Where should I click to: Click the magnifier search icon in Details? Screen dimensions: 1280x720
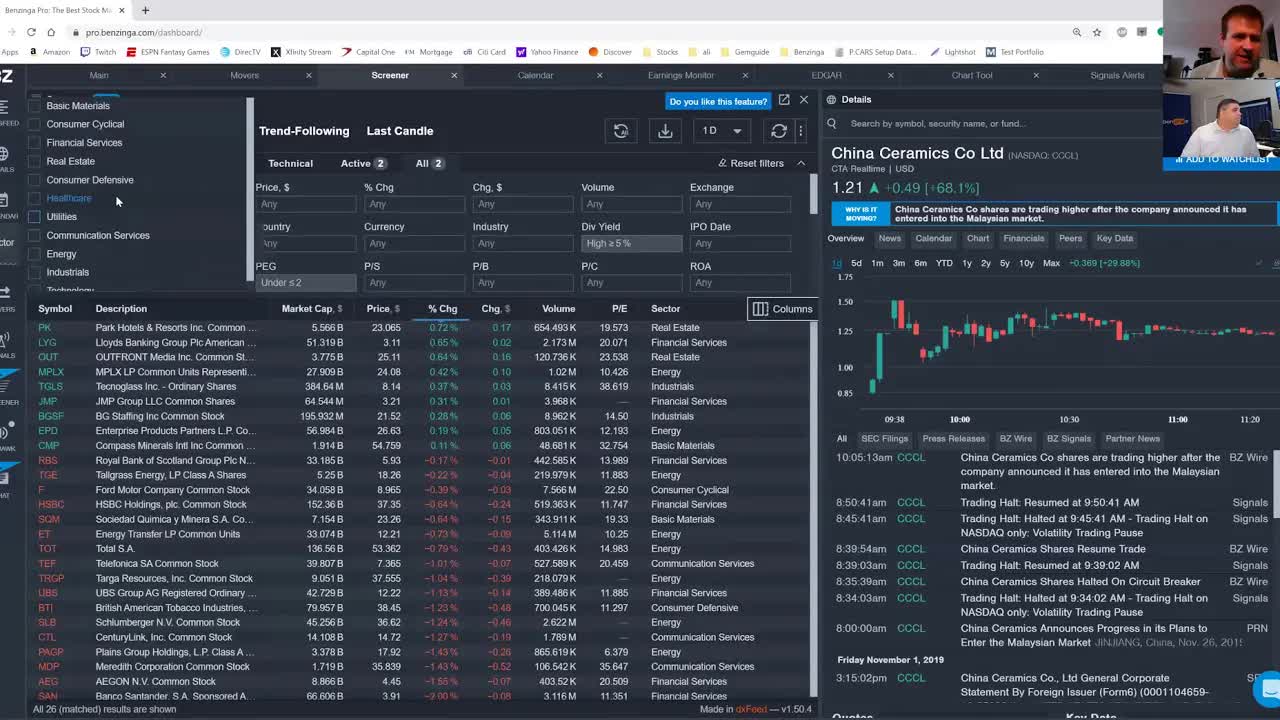[832, 124]
